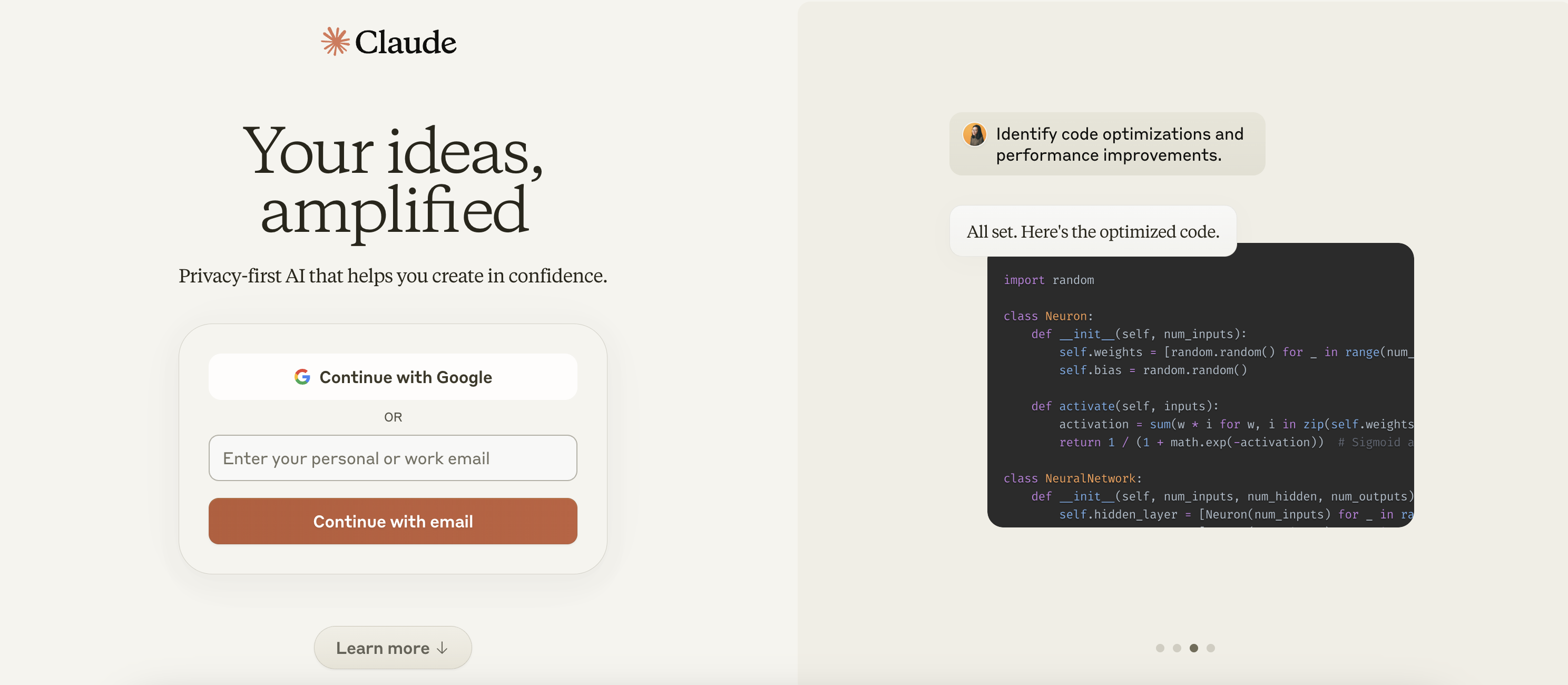Click 'Identify code optimizations' prompt bubble
Viewport: 1568px width, 685px height.
[1107, 144]
